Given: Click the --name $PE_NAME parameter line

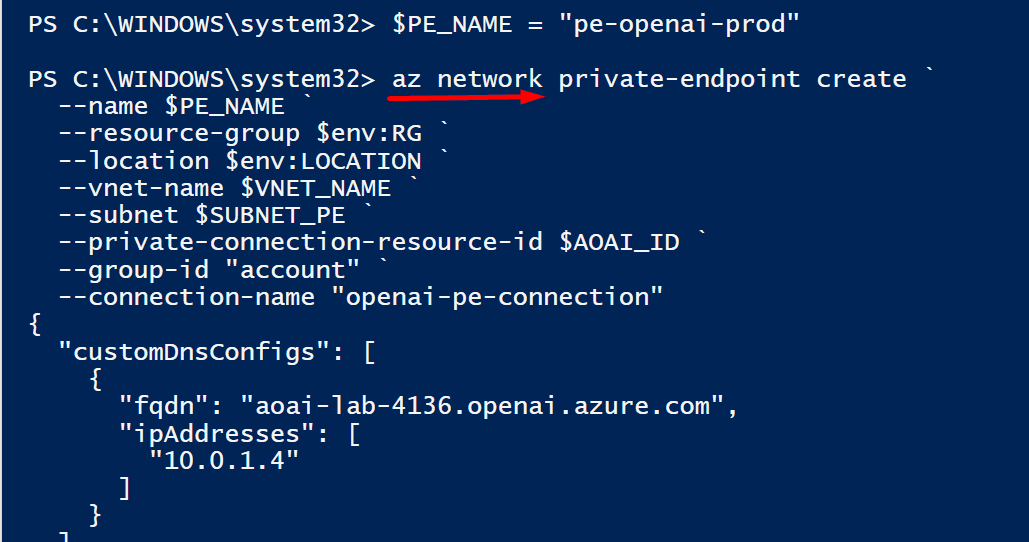Looking at the screenshot, I should click(x=171, y=106).
